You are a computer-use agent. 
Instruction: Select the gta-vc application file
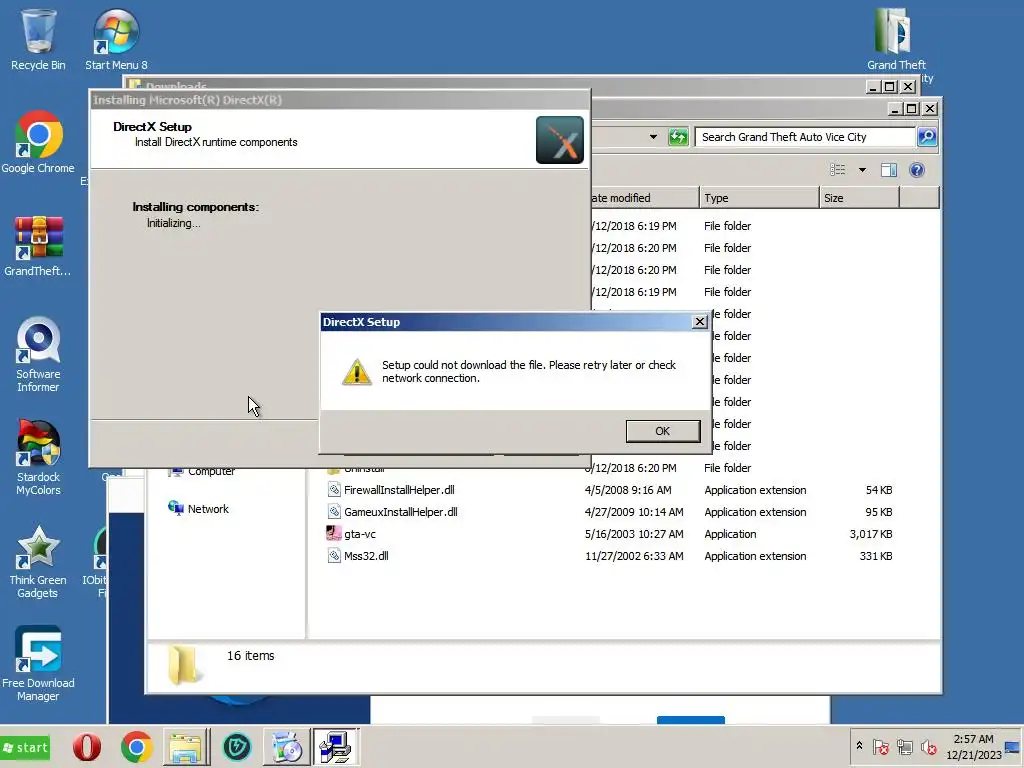(360, 534)
